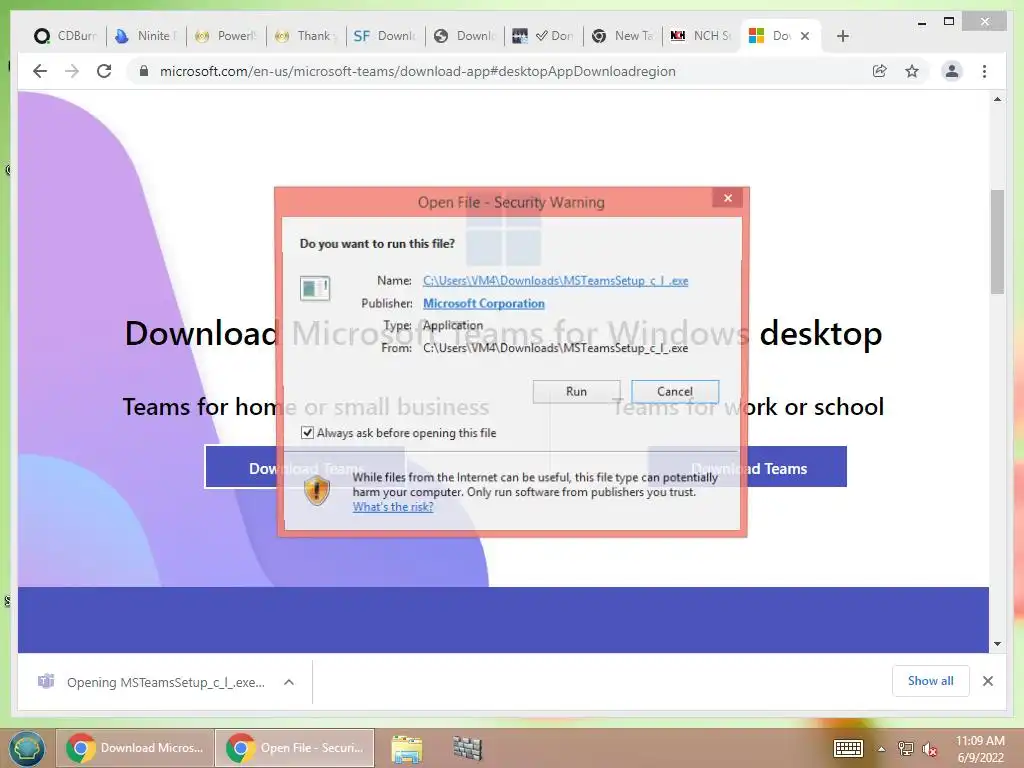Switch to tab with checkmark Don title
Screen dimensions: 1024x768
click(x=545, y=36)
